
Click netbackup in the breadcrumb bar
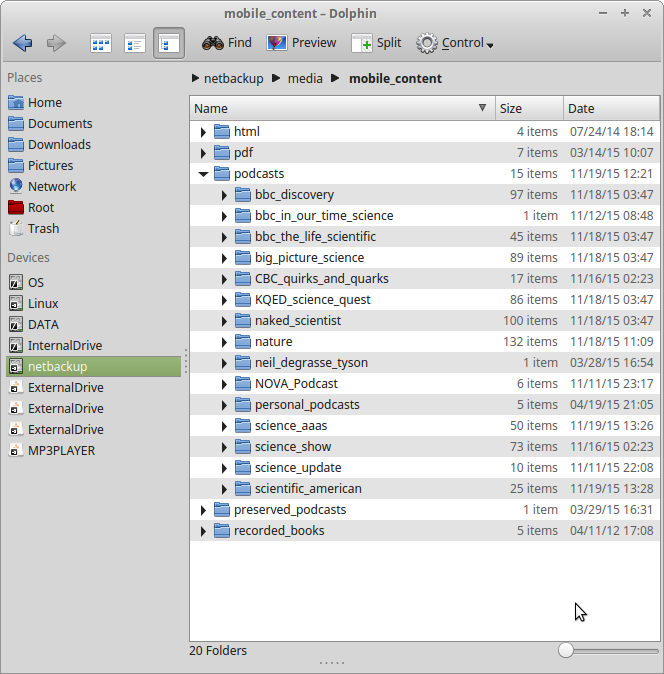[233, 78]
